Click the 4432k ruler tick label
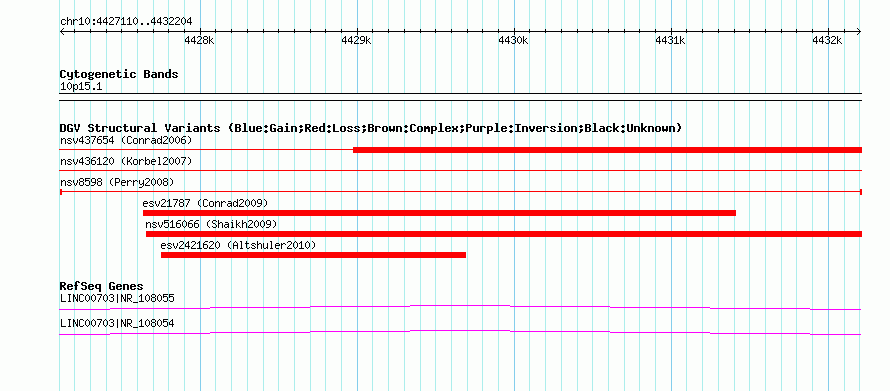 point(827,41)
